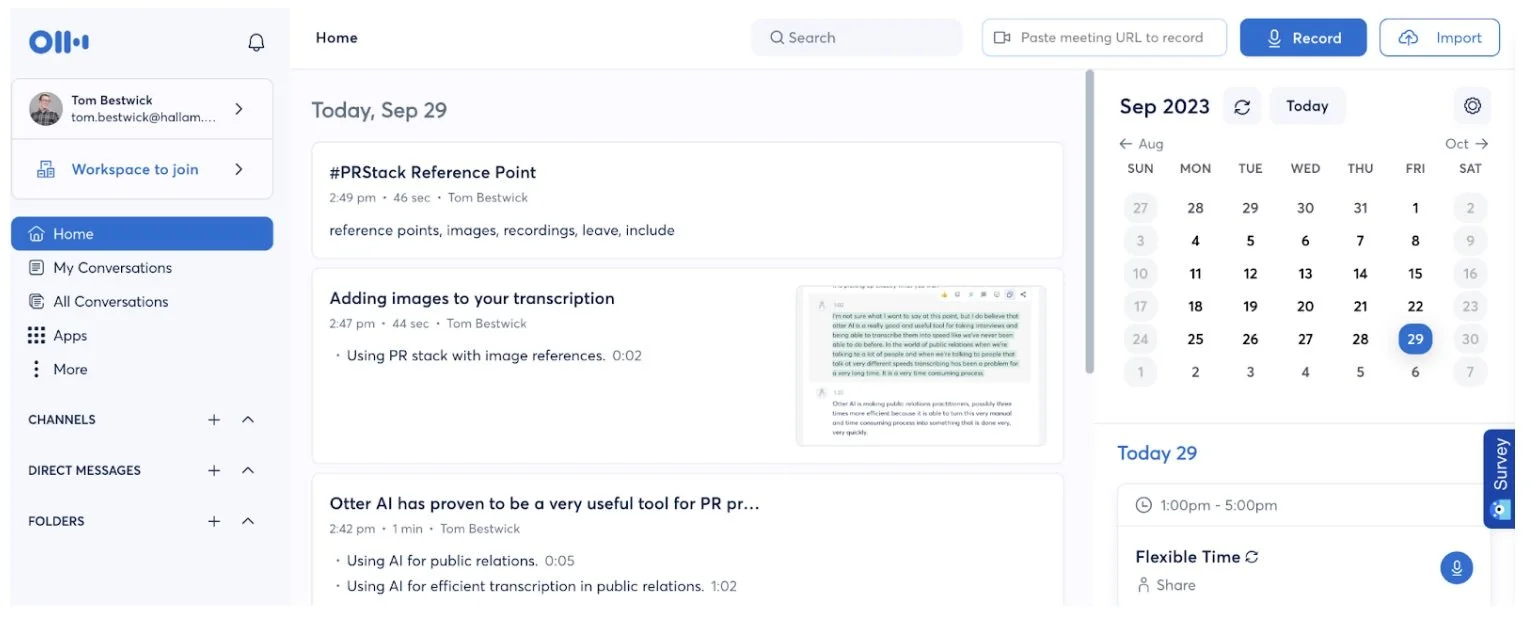Open Otter AI has proven conversation
Viewport: 1532px width, 638px height.
545,503
